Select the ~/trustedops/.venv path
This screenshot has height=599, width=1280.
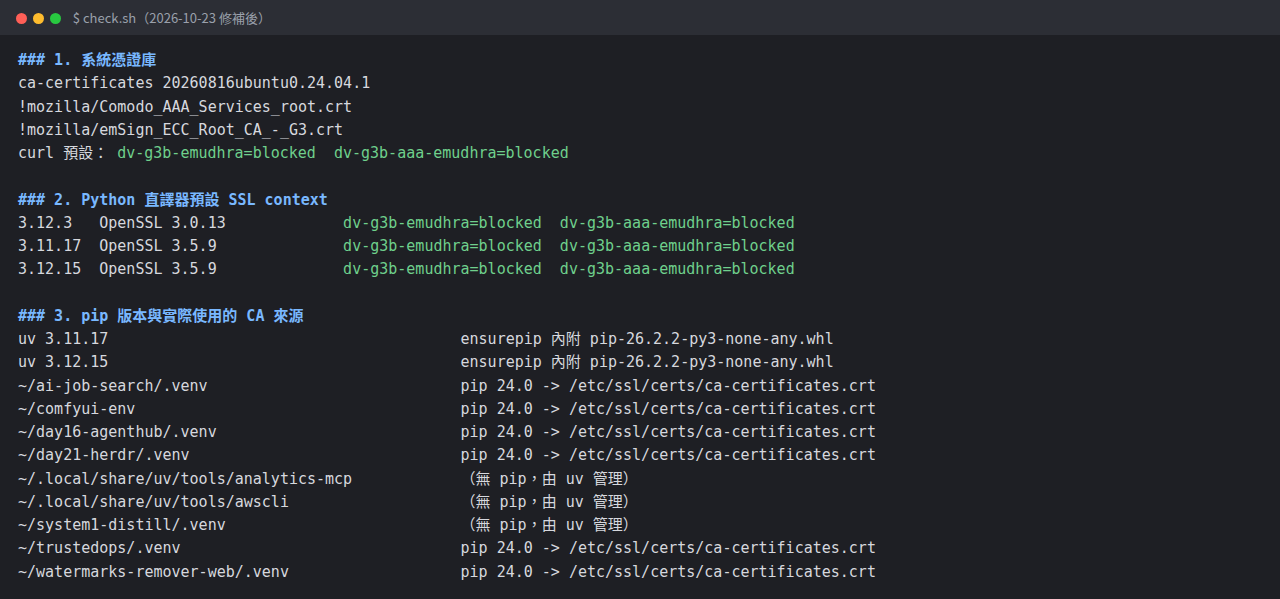point(99,547)
